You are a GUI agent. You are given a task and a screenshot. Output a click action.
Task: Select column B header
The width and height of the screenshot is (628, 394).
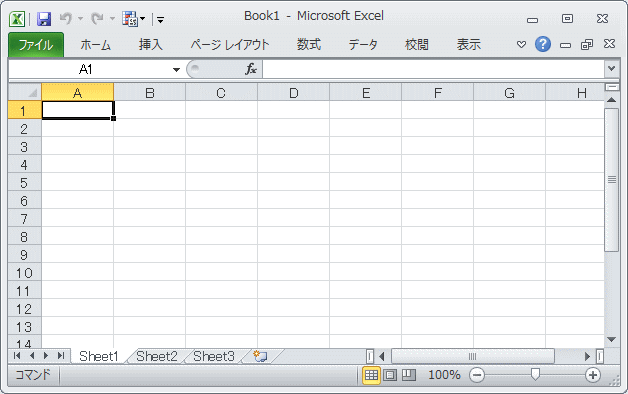click(x=150, y=92)
